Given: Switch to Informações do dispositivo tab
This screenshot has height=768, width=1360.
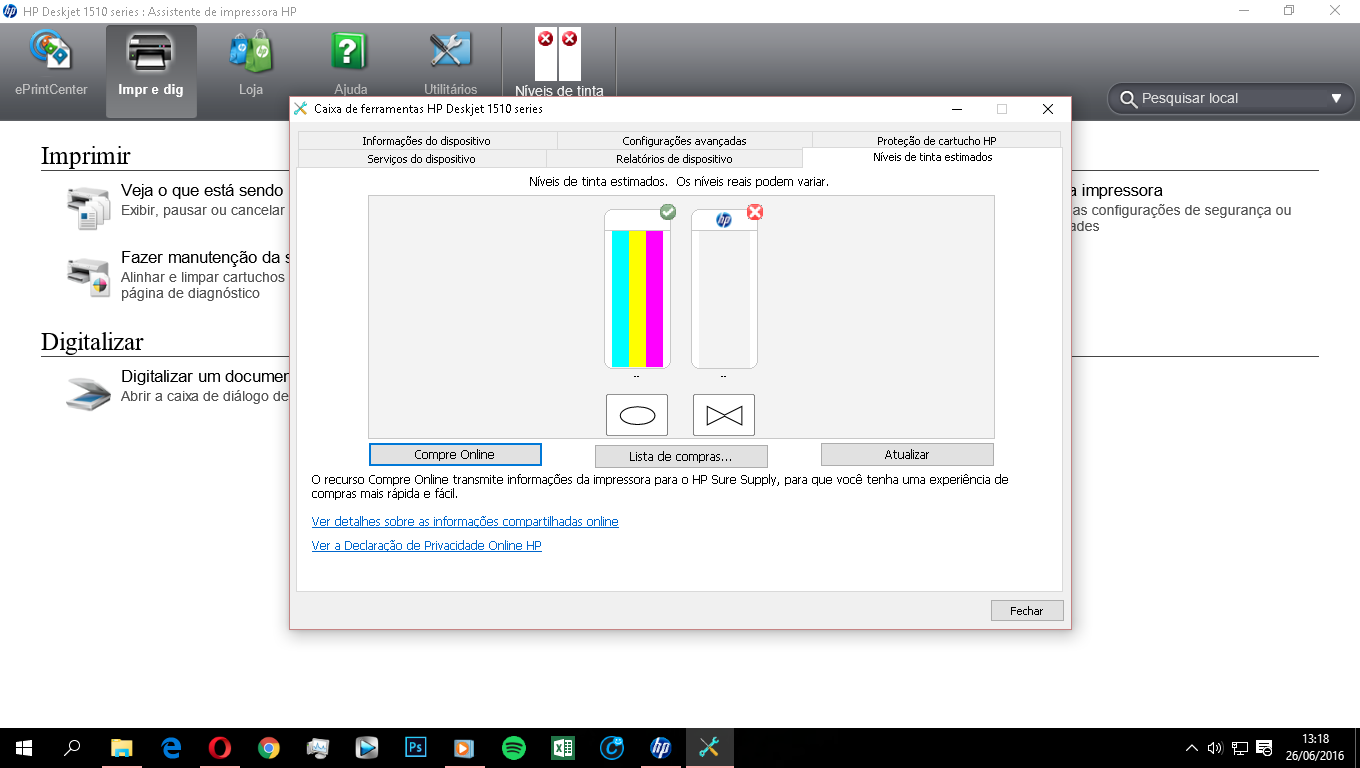Looking at the screenshot, I should point(427,141).
